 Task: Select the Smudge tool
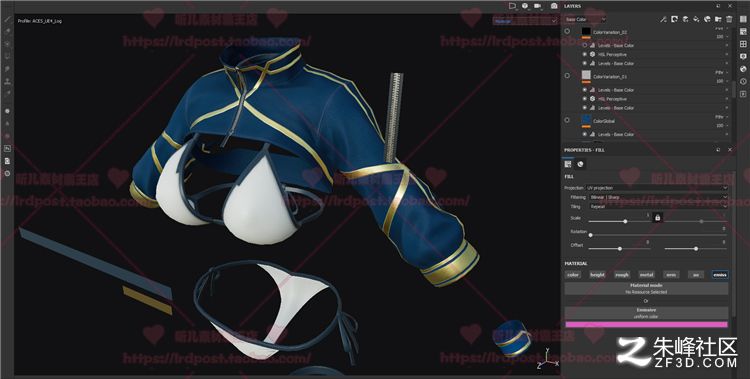pos(7,69)
